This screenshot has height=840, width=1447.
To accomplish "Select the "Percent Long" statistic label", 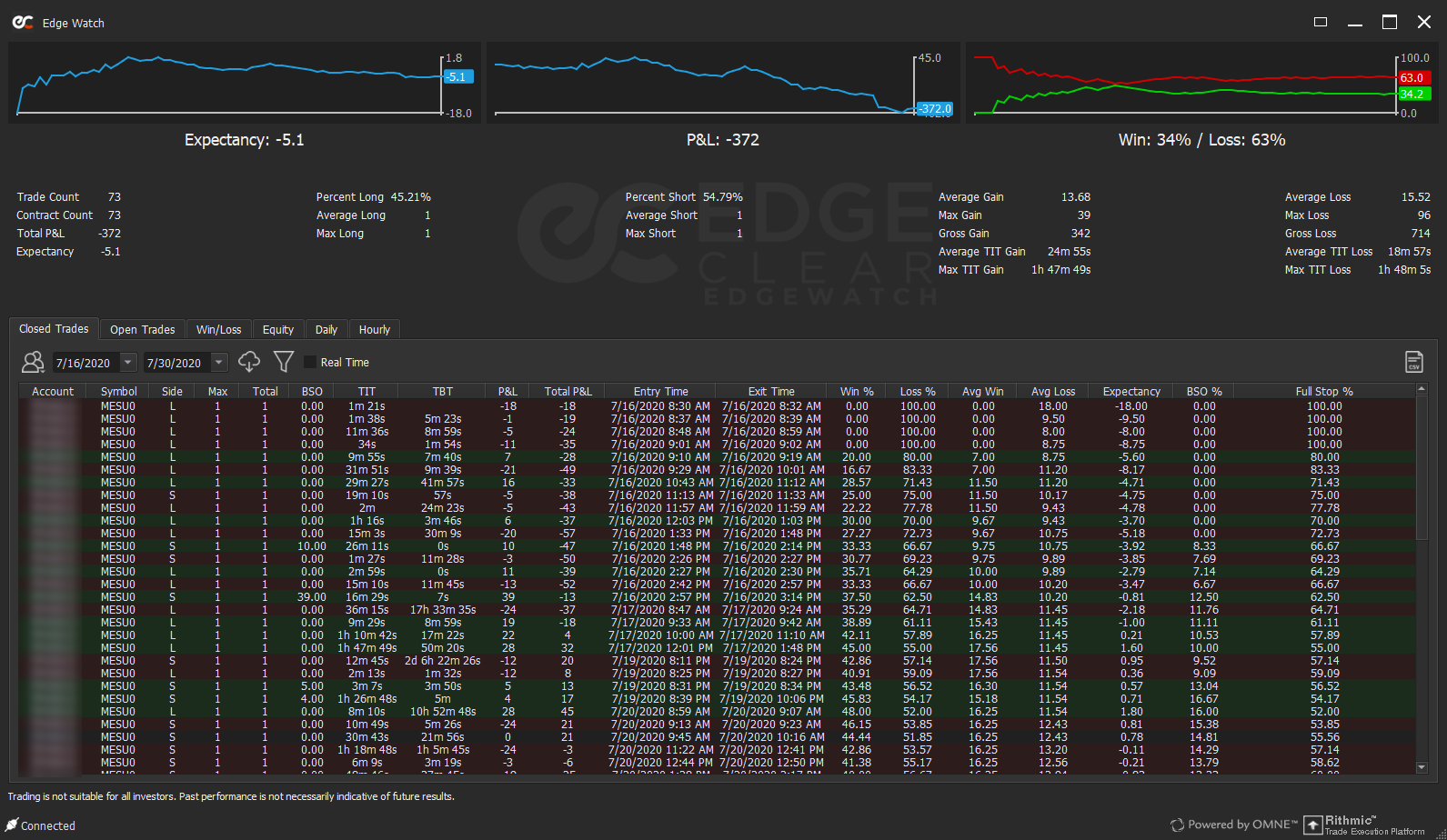I will click(350, 197).
